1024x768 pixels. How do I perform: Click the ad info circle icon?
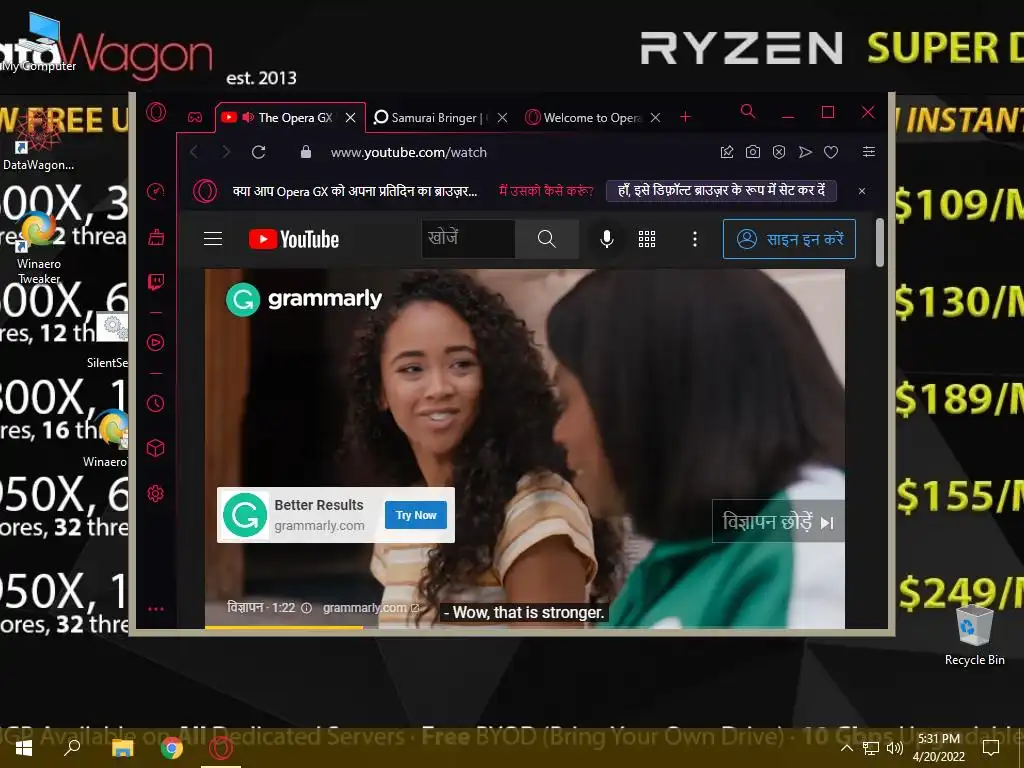306,608
